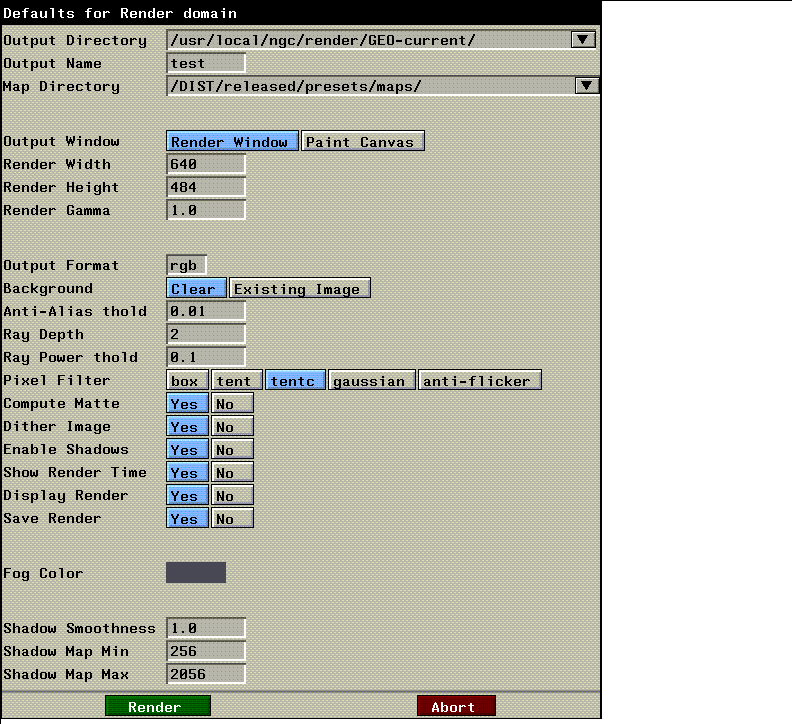792x724 pixels.
Task: Click the Shadow Map Min field 256
Action: (206, 651)
